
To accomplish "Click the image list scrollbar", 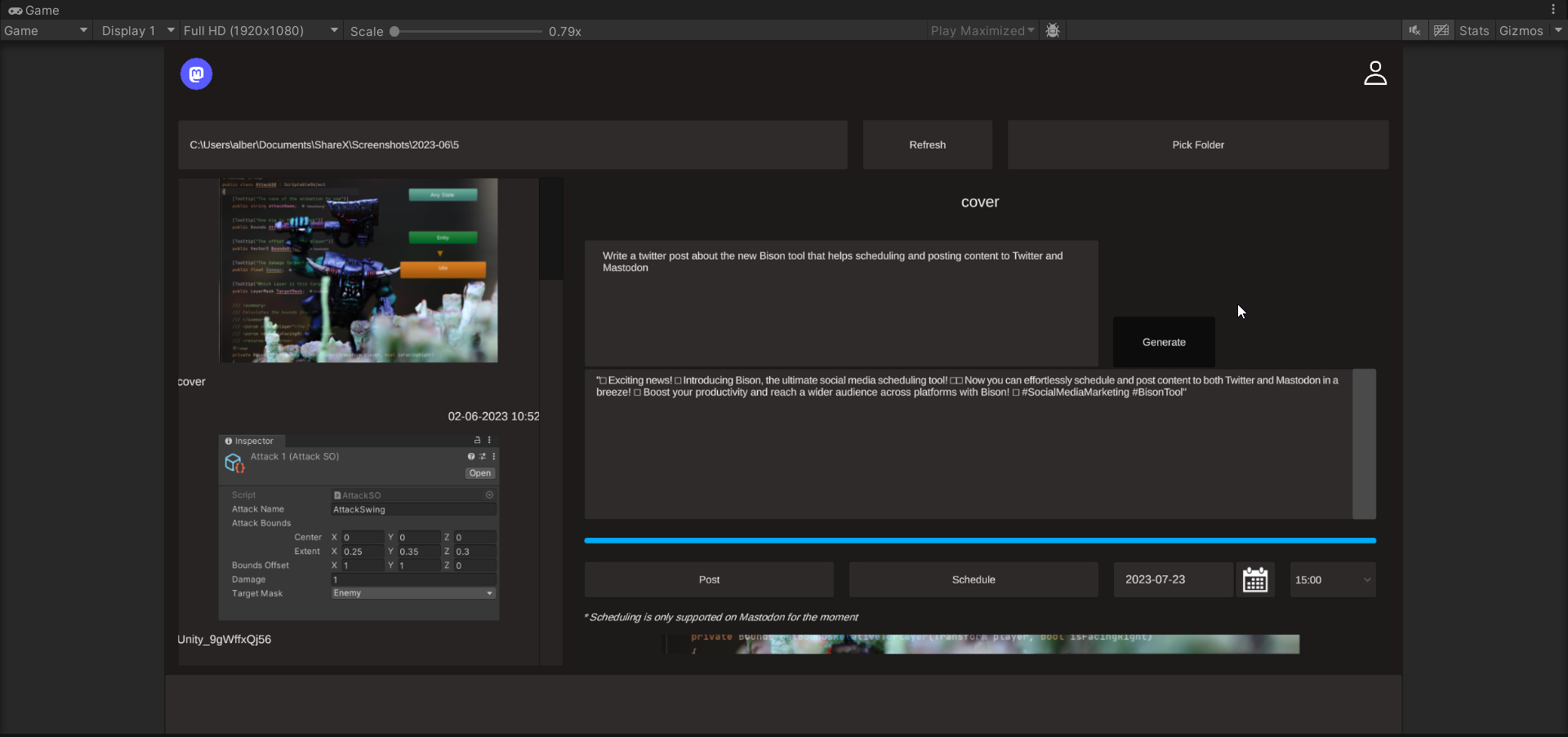I will pos(551,229).
